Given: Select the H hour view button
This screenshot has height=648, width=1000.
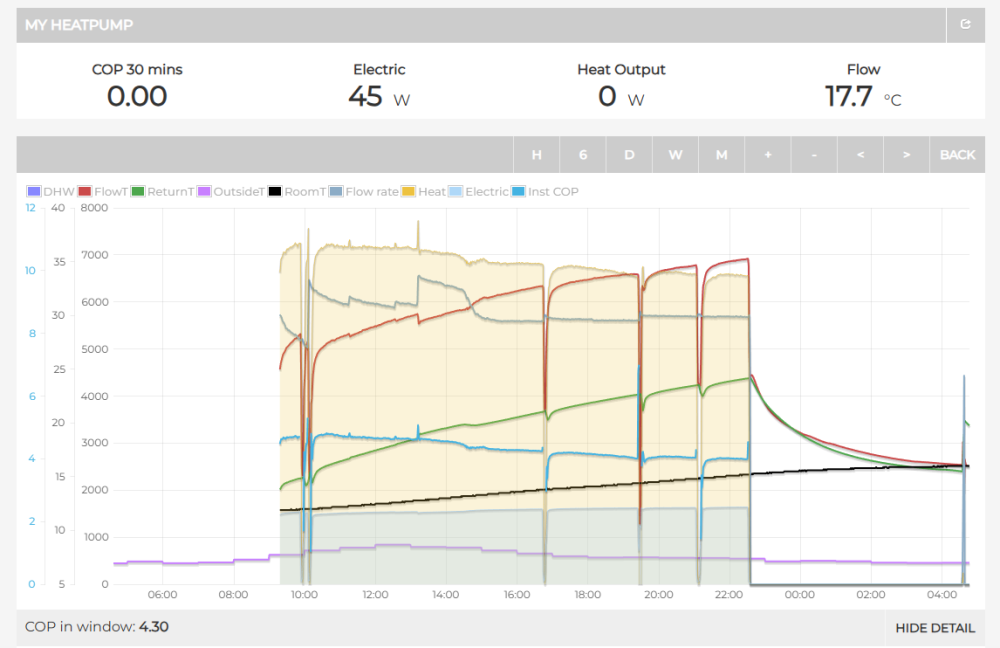Looking at the screenshot, I should [x=537, y=155].
